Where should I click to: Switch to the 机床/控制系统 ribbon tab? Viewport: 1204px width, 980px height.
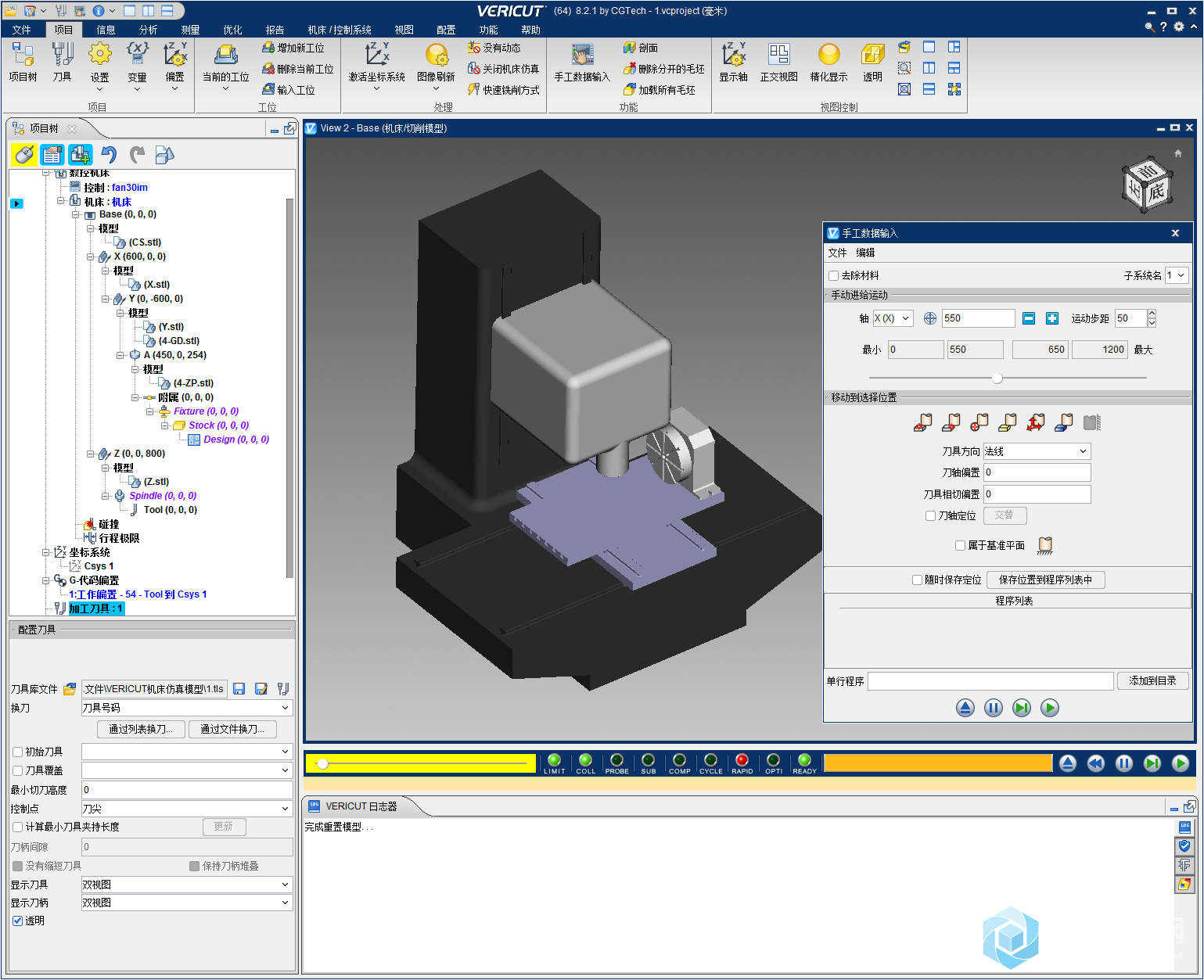[340, 30]
